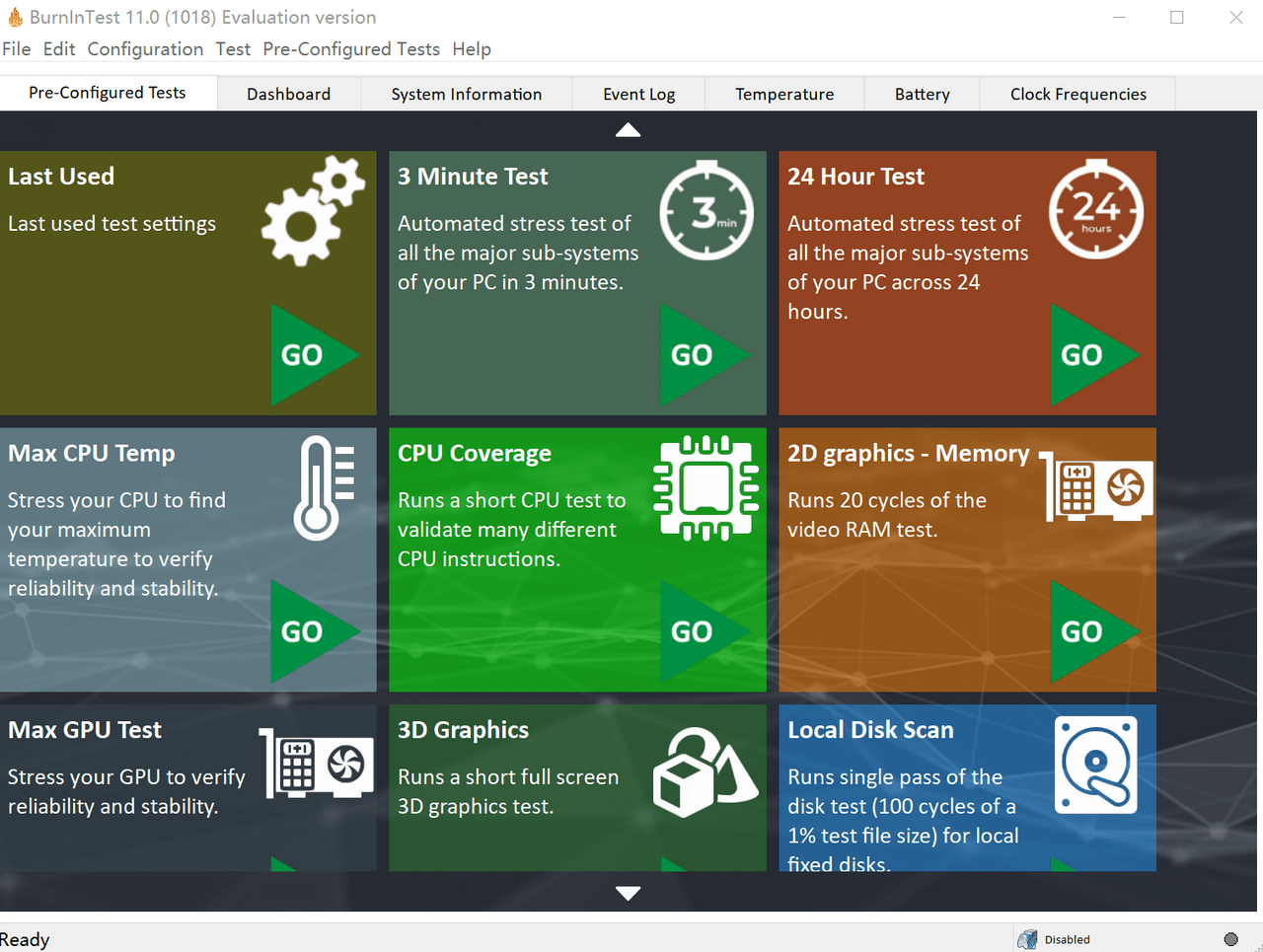Start the 24 Hour Test with GO
The image size is (1263, 952).
1089,355
